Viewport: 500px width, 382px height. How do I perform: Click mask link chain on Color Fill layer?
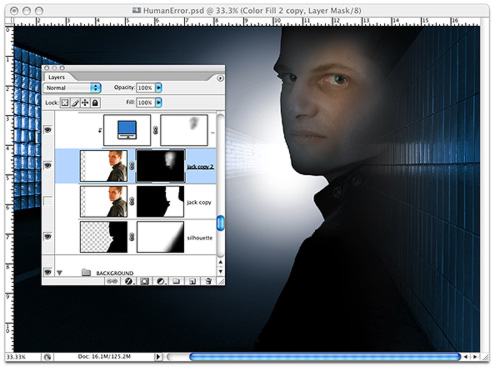155,131
